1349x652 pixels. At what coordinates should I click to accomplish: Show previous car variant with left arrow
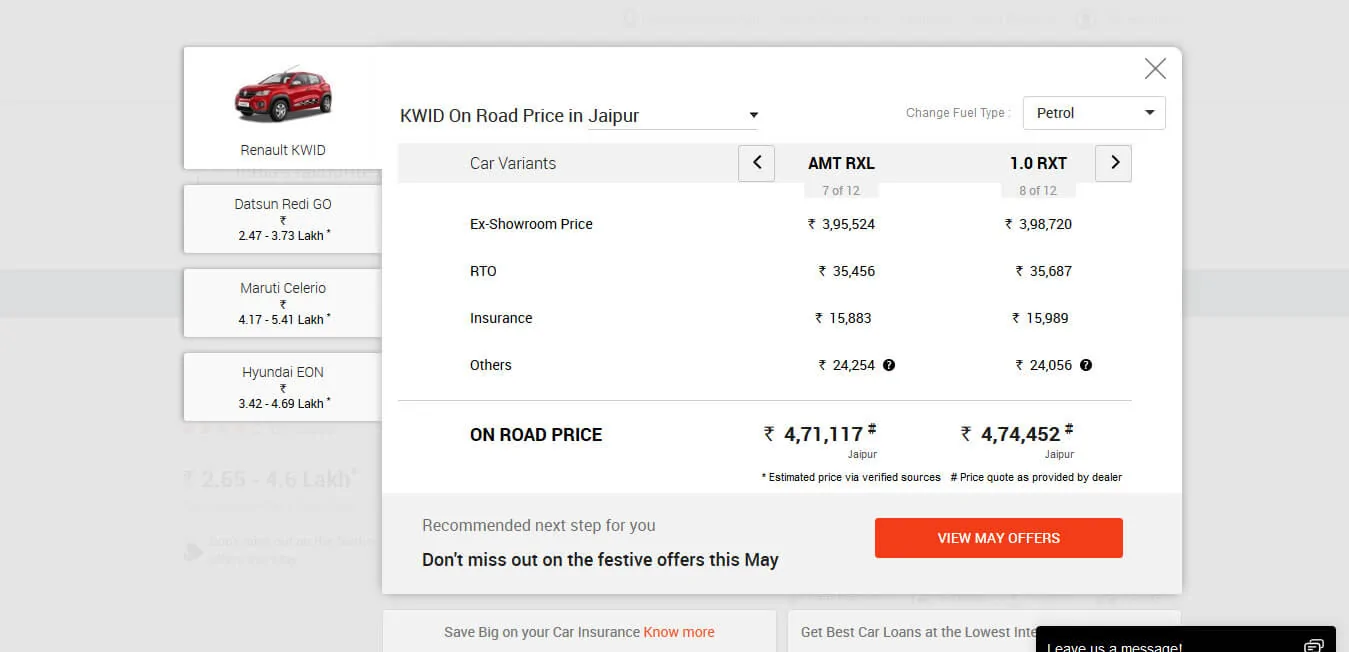click(757, 163)
